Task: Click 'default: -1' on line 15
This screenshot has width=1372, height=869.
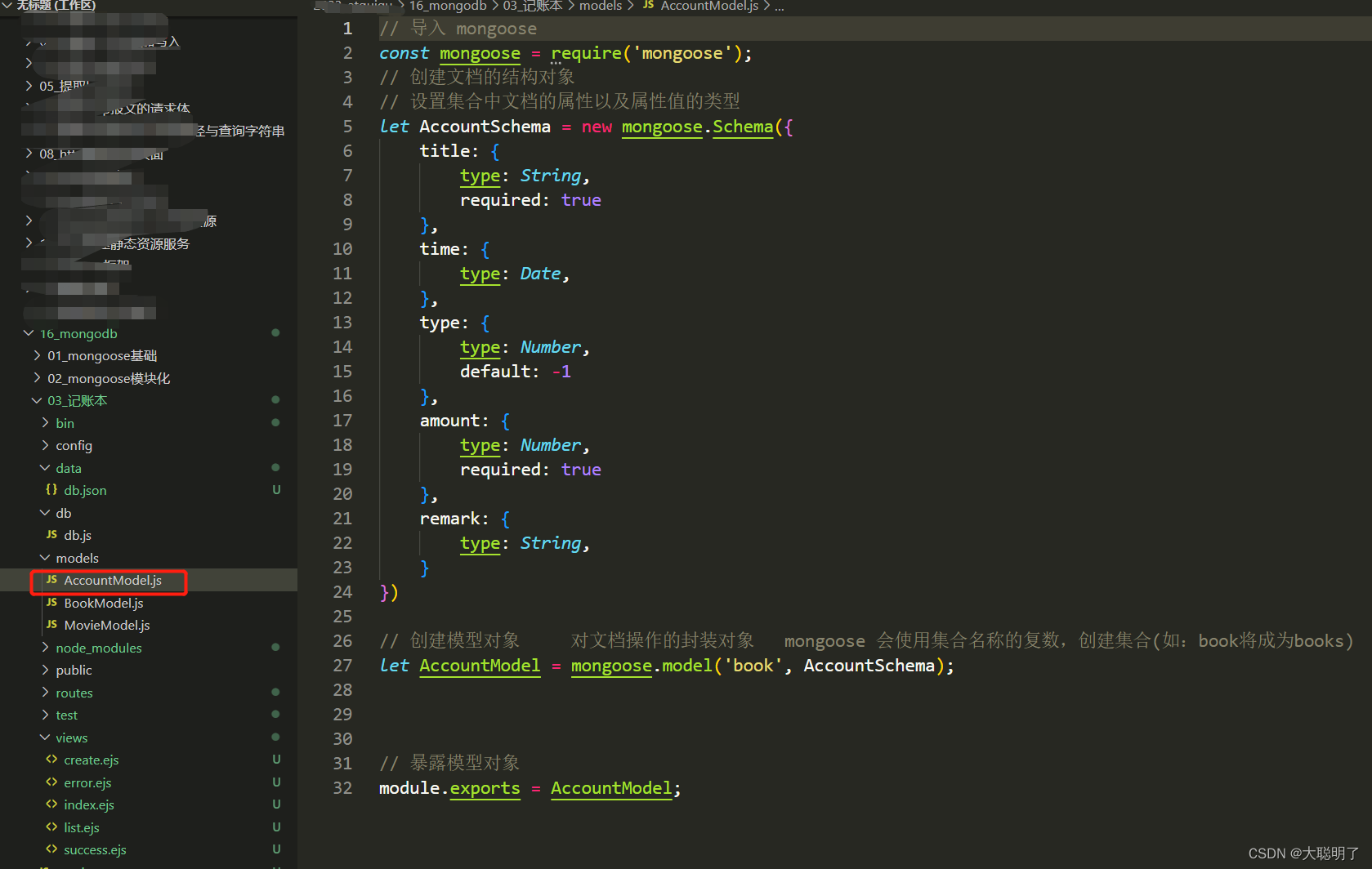Action: point(516,372)
